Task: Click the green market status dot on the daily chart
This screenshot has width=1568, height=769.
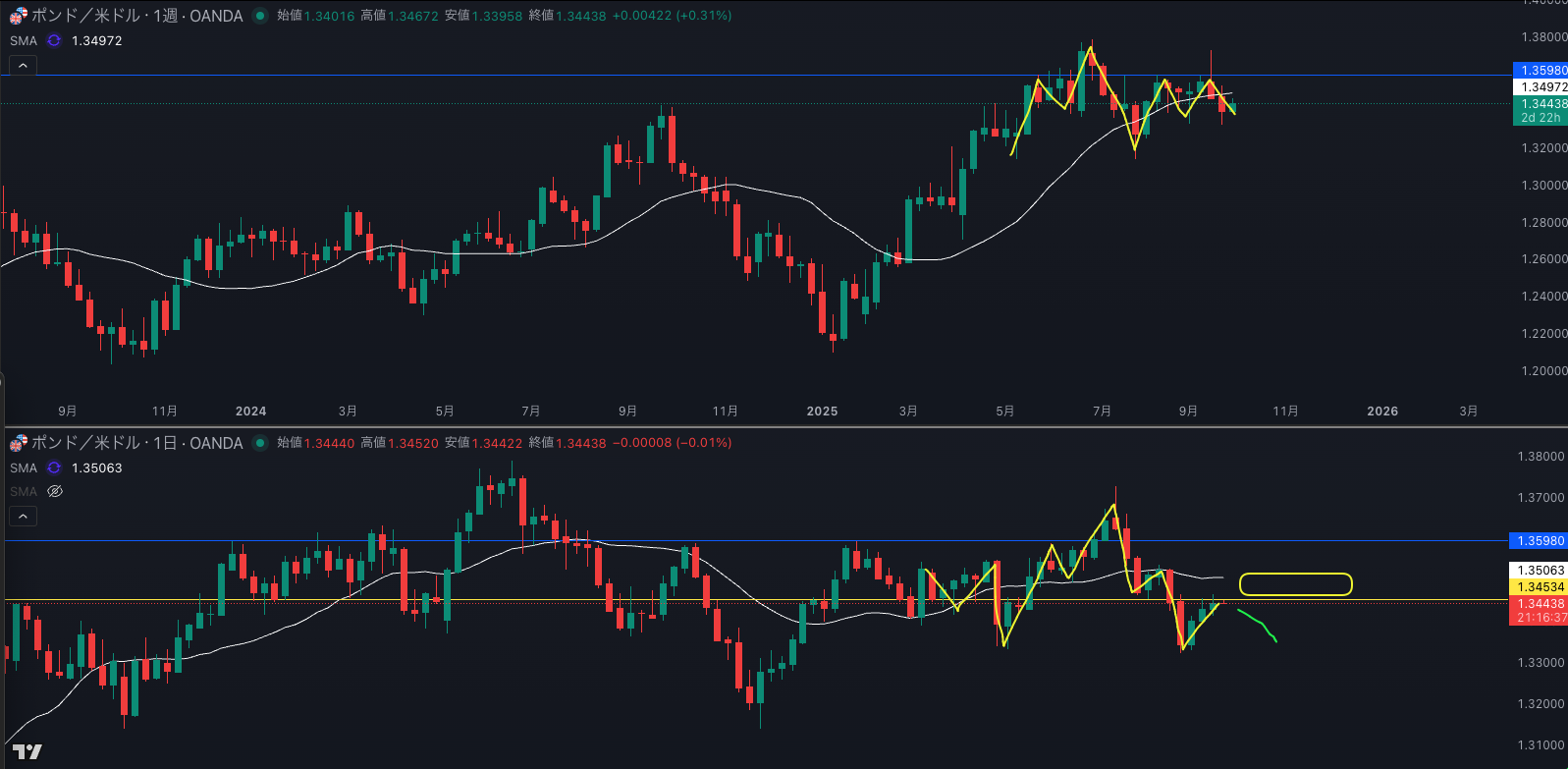Action: 260,443
